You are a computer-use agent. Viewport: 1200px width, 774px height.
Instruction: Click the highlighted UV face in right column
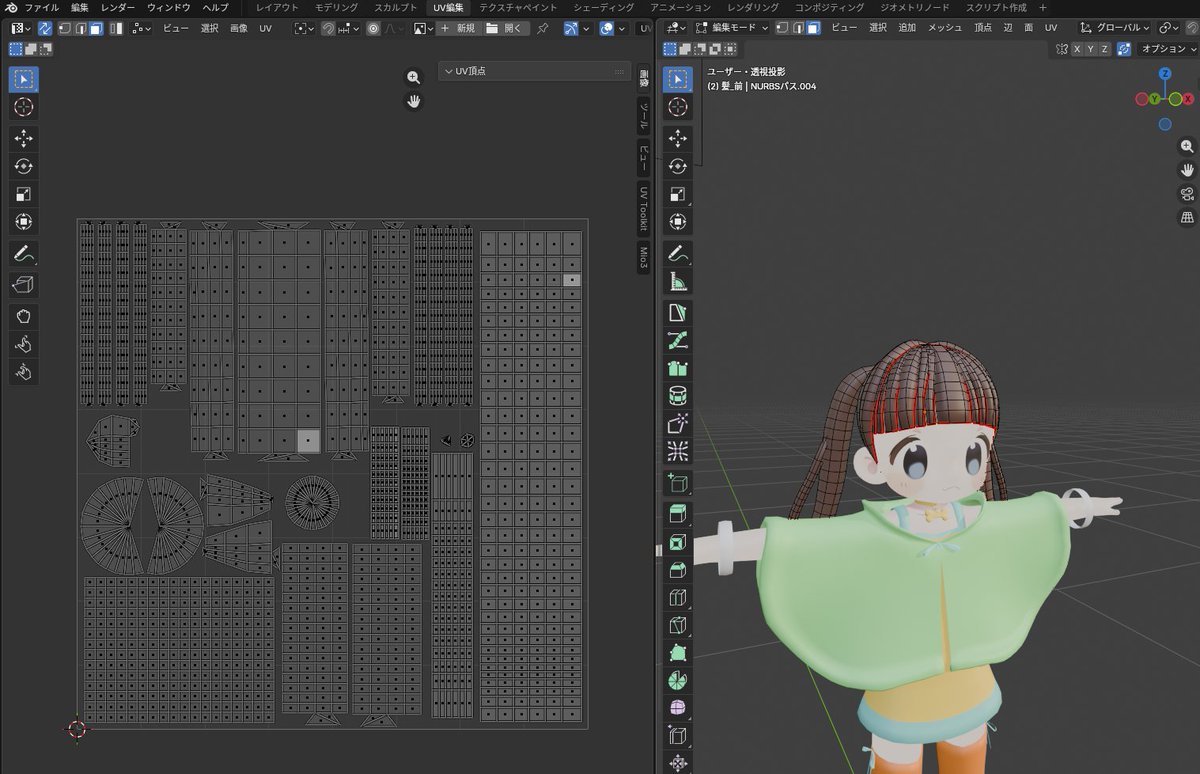pyautogui.click(x=571, y=280)
